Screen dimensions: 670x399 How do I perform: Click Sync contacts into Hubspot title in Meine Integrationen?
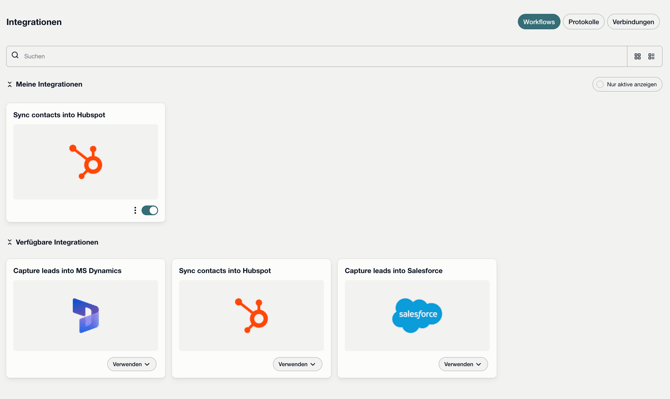(x=59, y=114)
